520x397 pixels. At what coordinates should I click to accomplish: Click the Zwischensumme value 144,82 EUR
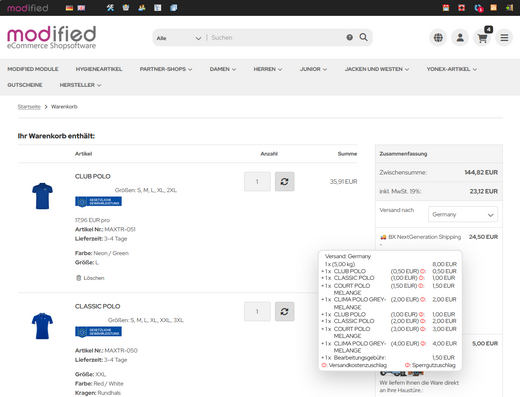click(481, 172)
